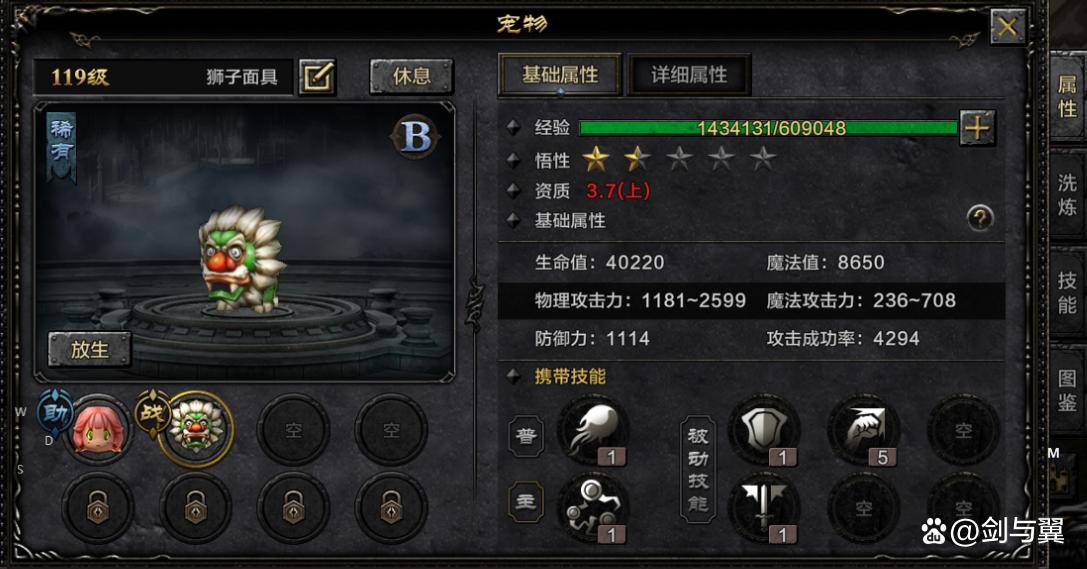The image size is (1087, 569).
Task: Switch to 详细属性 tab
Action: 689,75
